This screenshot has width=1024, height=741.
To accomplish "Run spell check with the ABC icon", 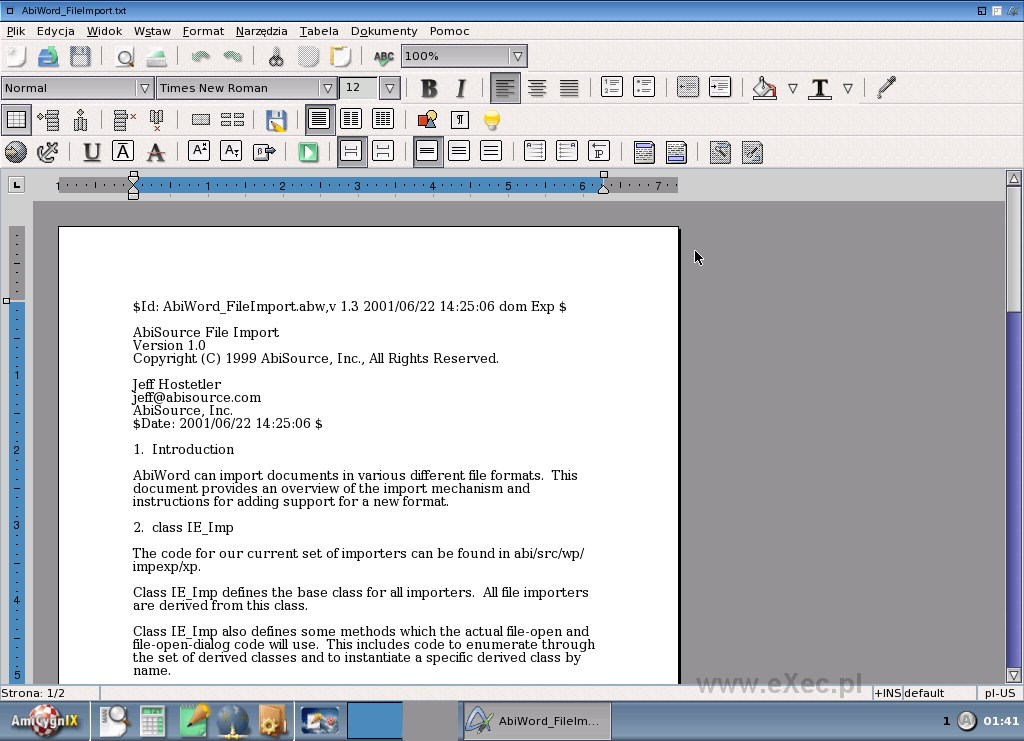I will pos(383,57).
